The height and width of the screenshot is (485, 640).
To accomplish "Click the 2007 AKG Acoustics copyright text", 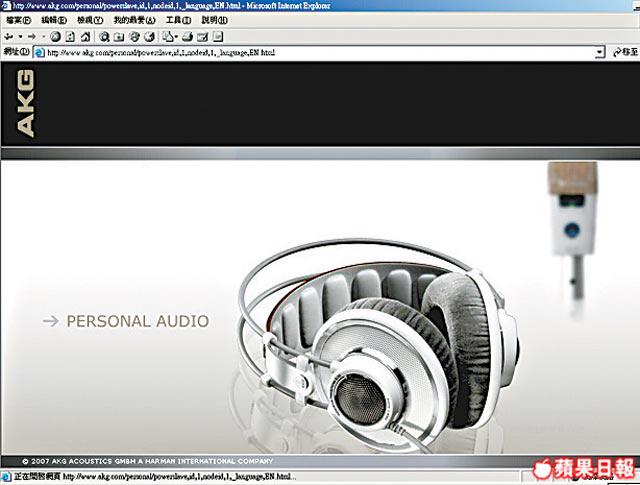I will [x=147, y=461].
